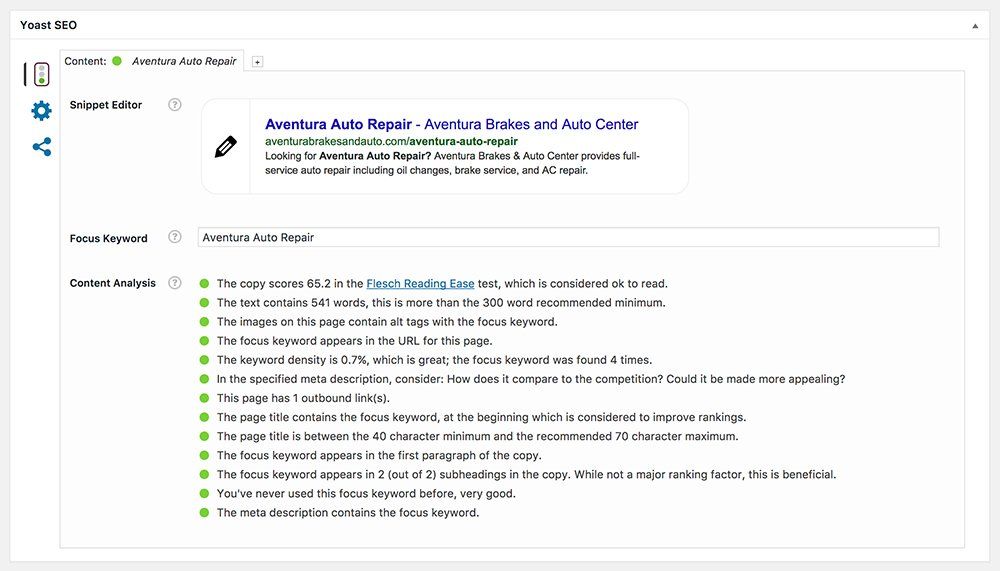Viewport: 1000px width, 571px height.
Task: Click the snippet title Aventura Auto Repair
Action: (452, 124)
